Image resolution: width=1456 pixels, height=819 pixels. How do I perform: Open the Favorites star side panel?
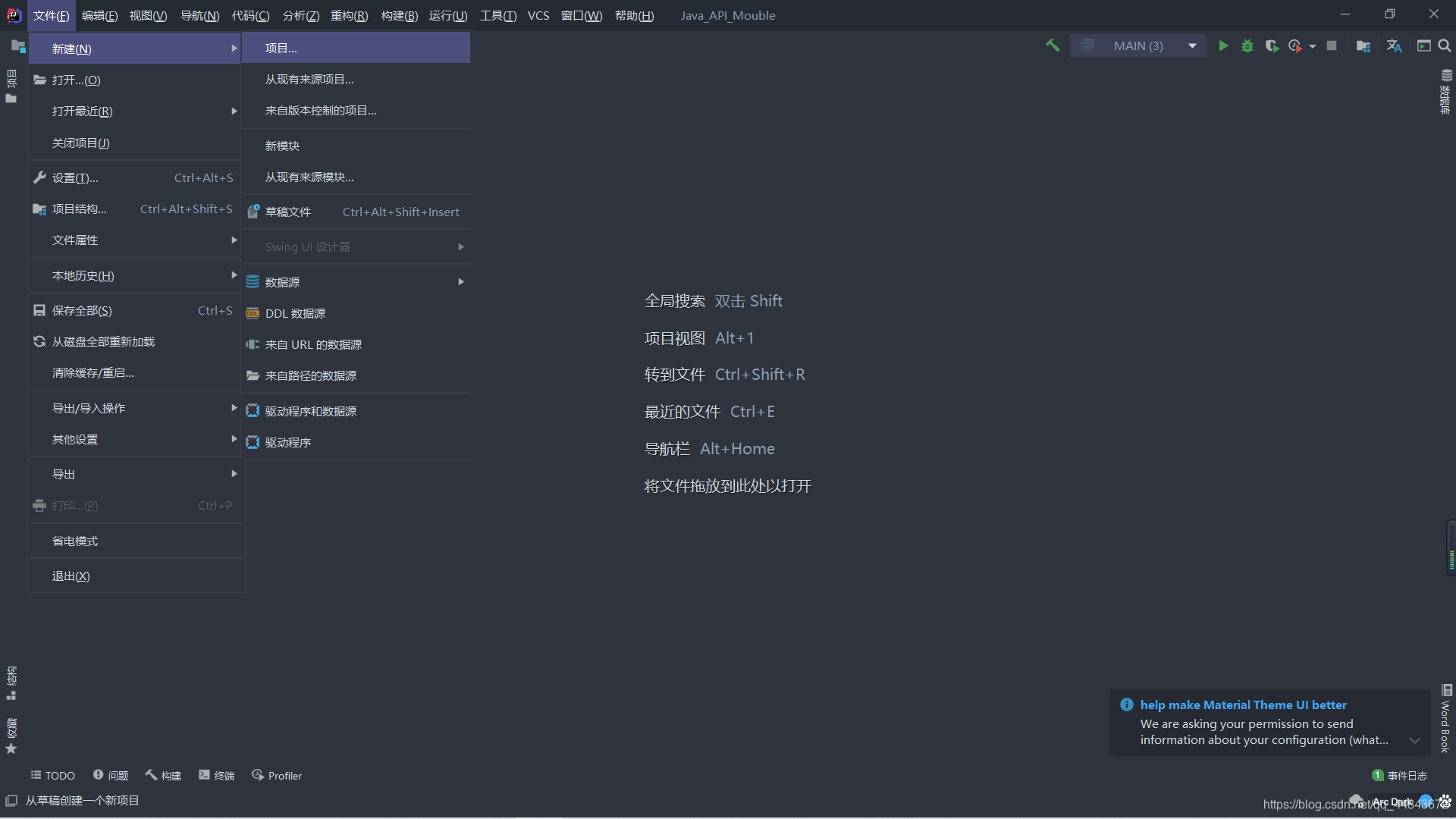(x=11, y=736)
